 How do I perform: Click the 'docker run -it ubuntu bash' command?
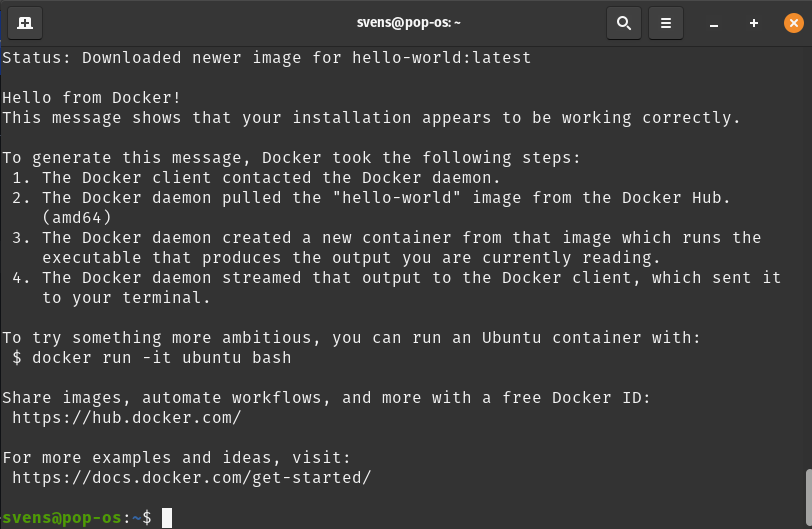(162, 358)
